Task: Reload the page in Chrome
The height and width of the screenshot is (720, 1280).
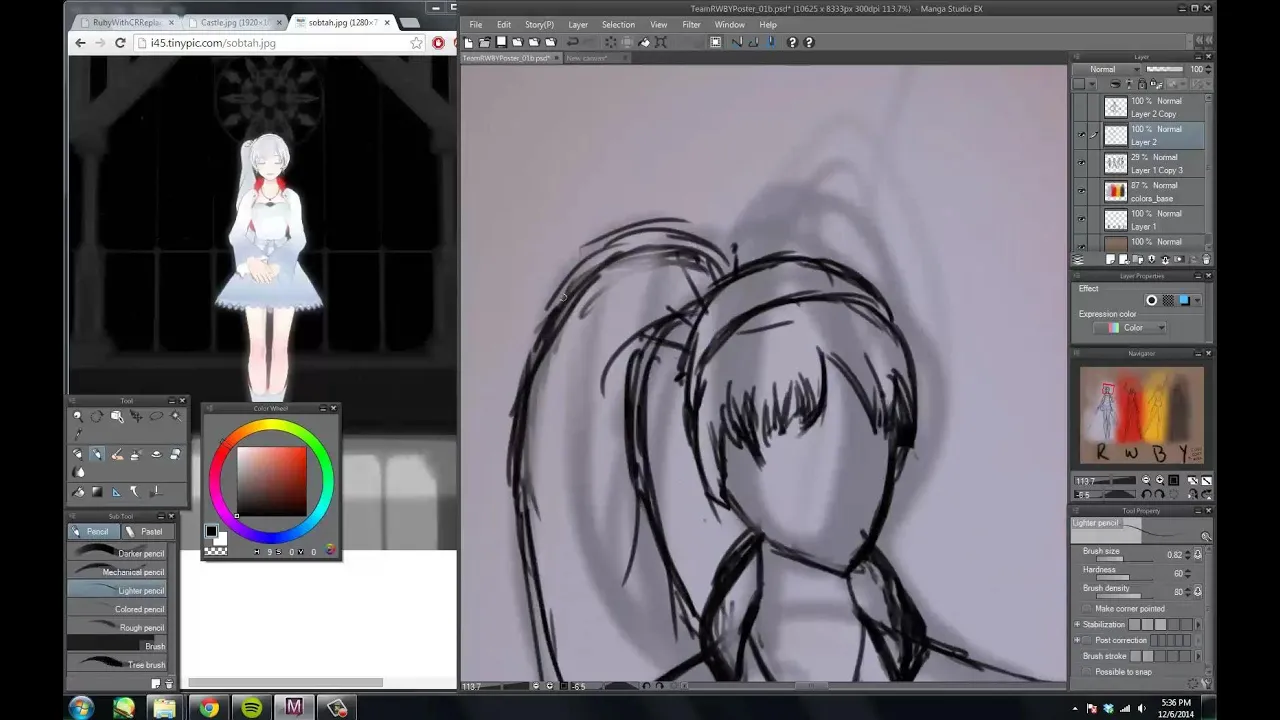Action: 120,43
